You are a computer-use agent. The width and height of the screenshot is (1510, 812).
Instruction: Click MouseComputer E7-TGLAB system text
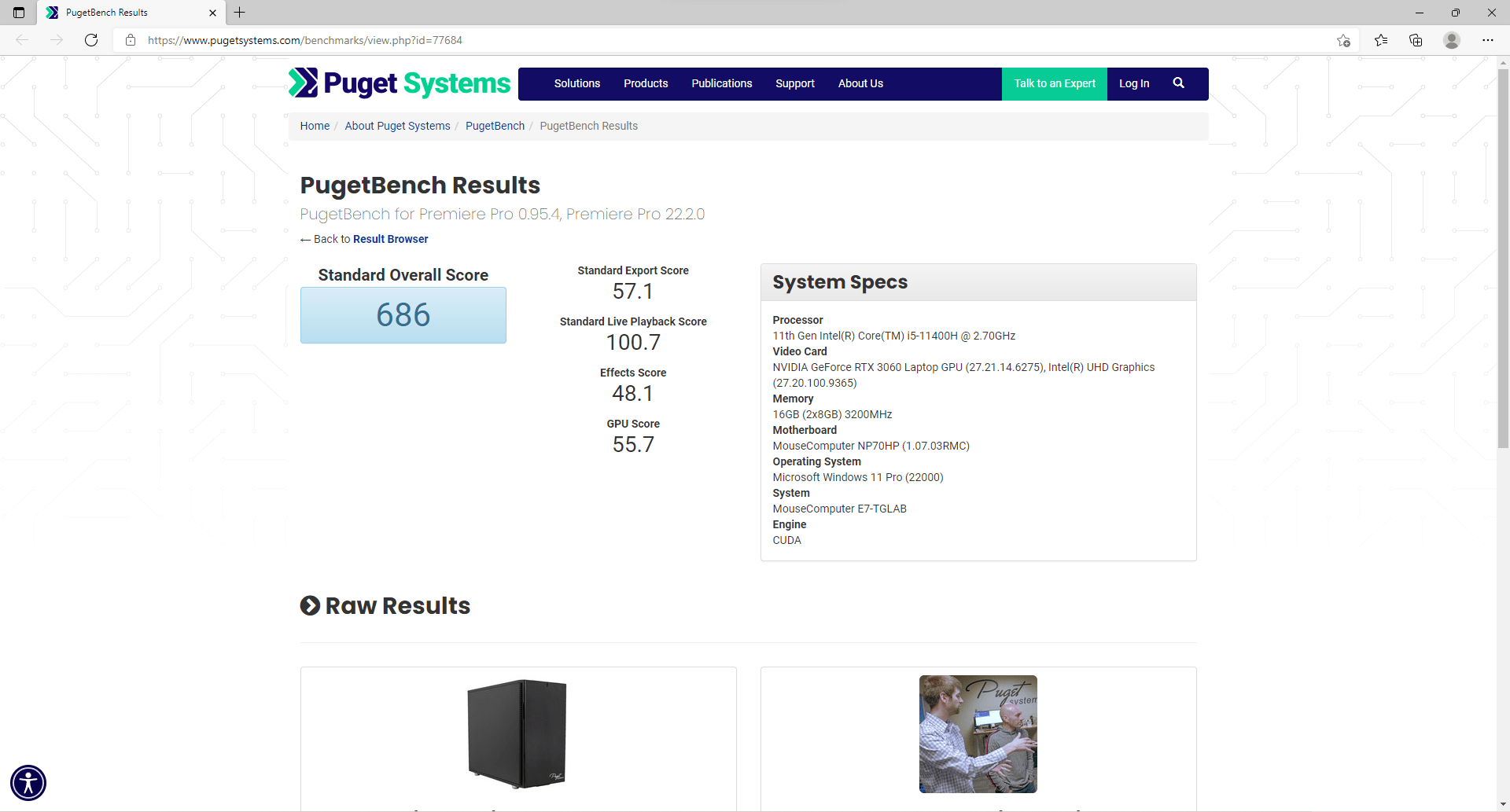(x=839, y=509)
